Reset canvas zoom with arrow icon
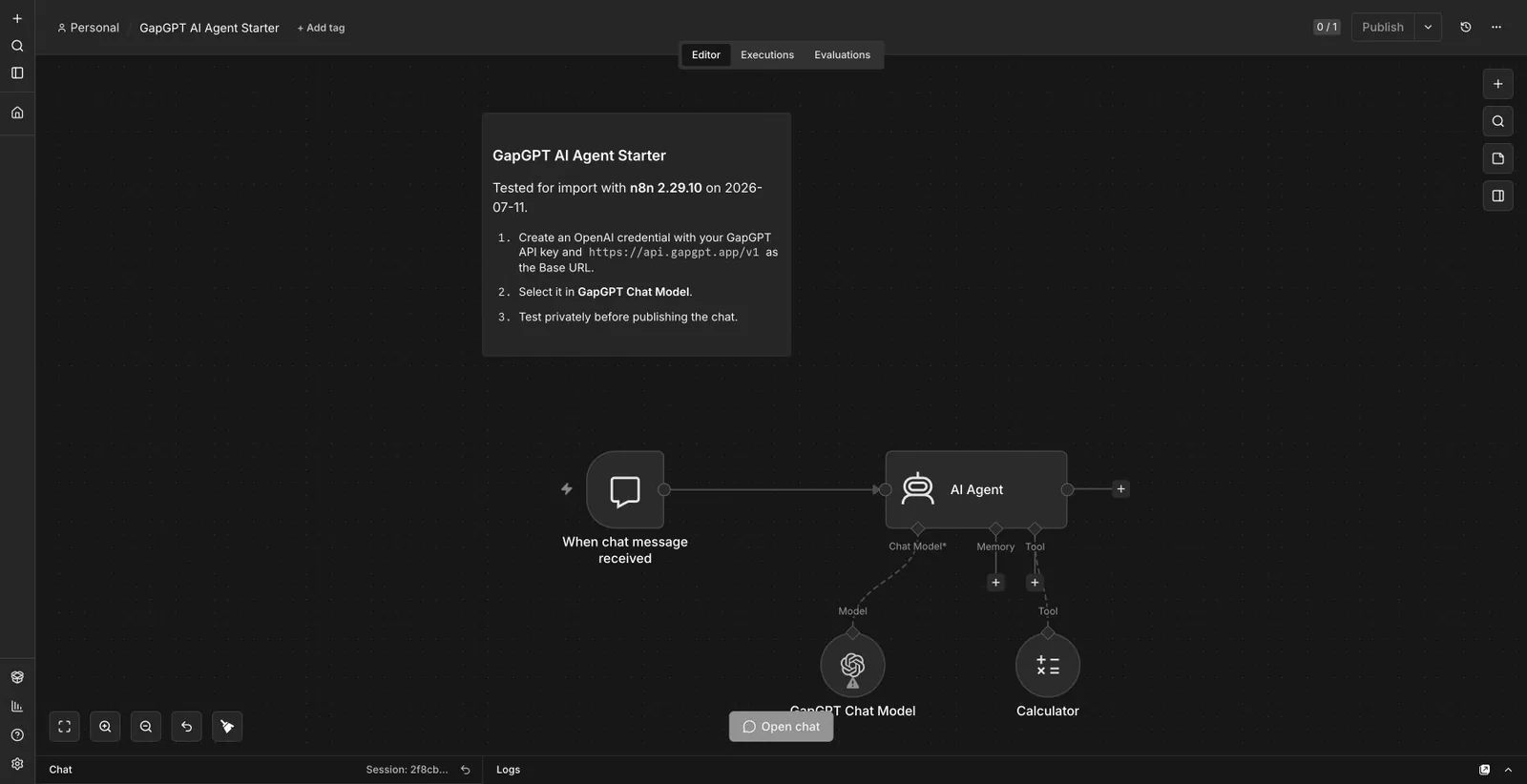 click(x=186, y=727)
